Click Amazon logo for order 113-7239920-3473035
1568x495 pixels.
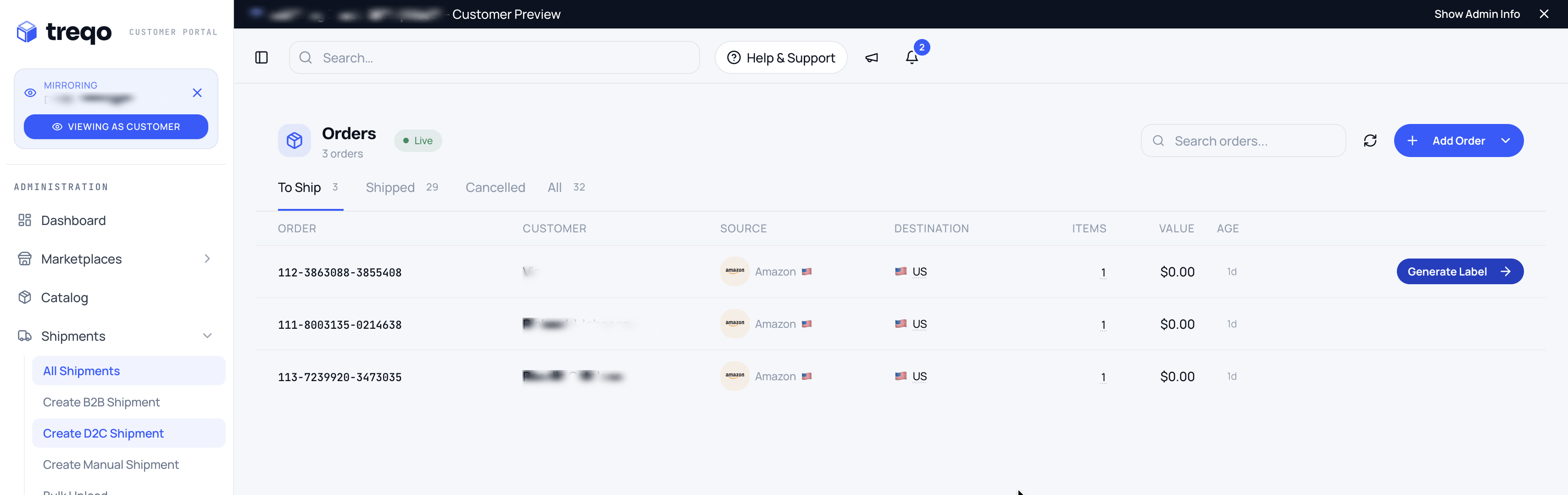pyautogui.click(x=735, y=376)
